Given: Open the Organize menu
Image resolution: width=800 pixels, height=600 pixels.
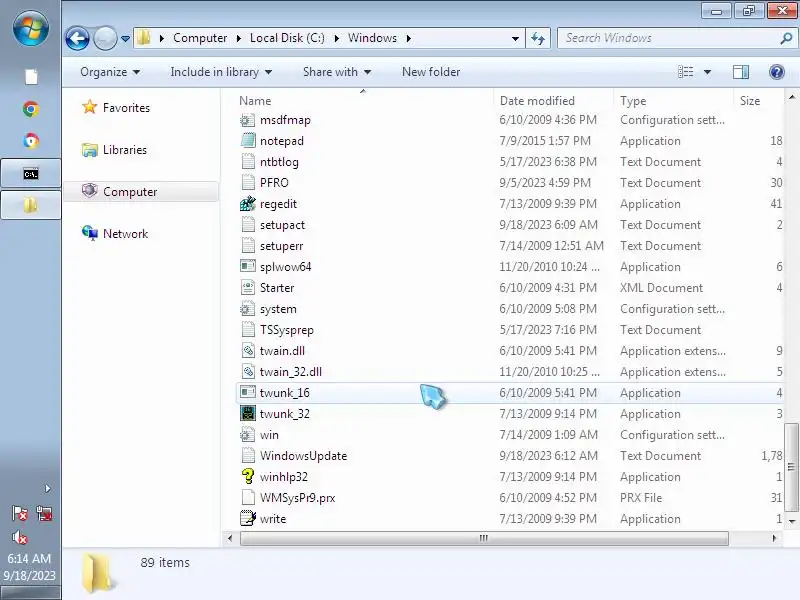Looking at the screenshot, I should [110, 72].
